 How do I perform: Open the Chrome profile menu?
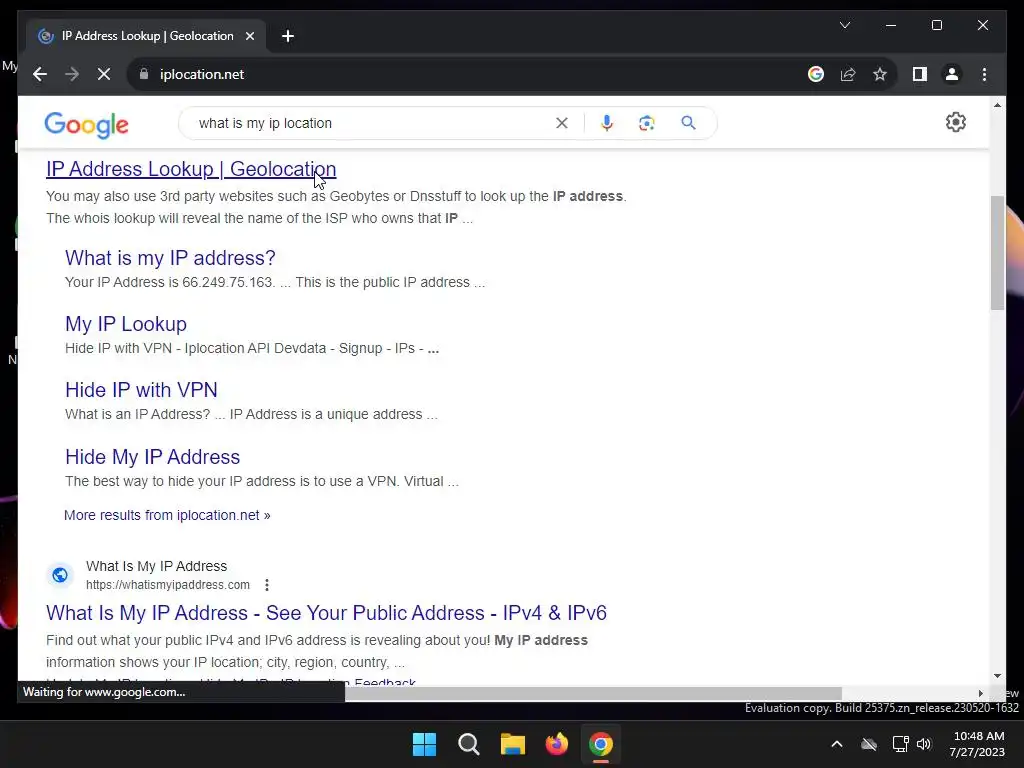pyautogui.click(x=952, y=74)
